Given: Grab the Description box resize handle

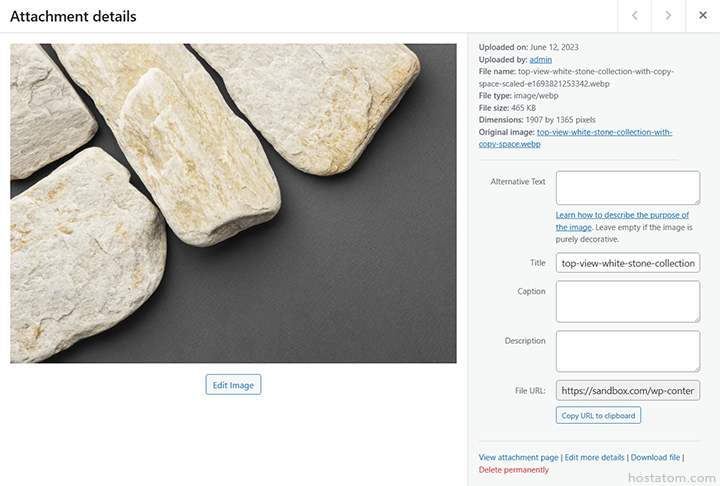Looking at the screenshot, I should (696, 367).
